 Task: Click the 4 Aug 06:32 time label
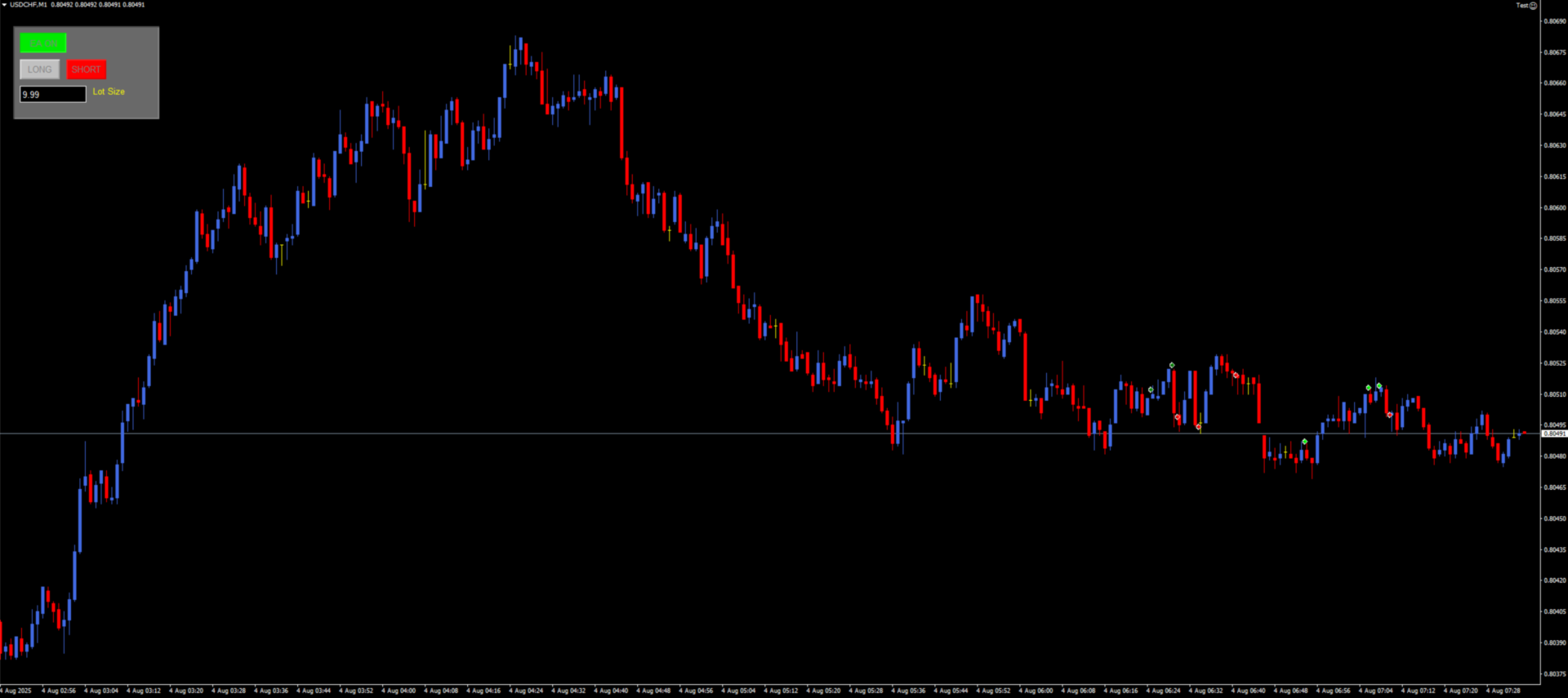click(x=1205, y=691)
